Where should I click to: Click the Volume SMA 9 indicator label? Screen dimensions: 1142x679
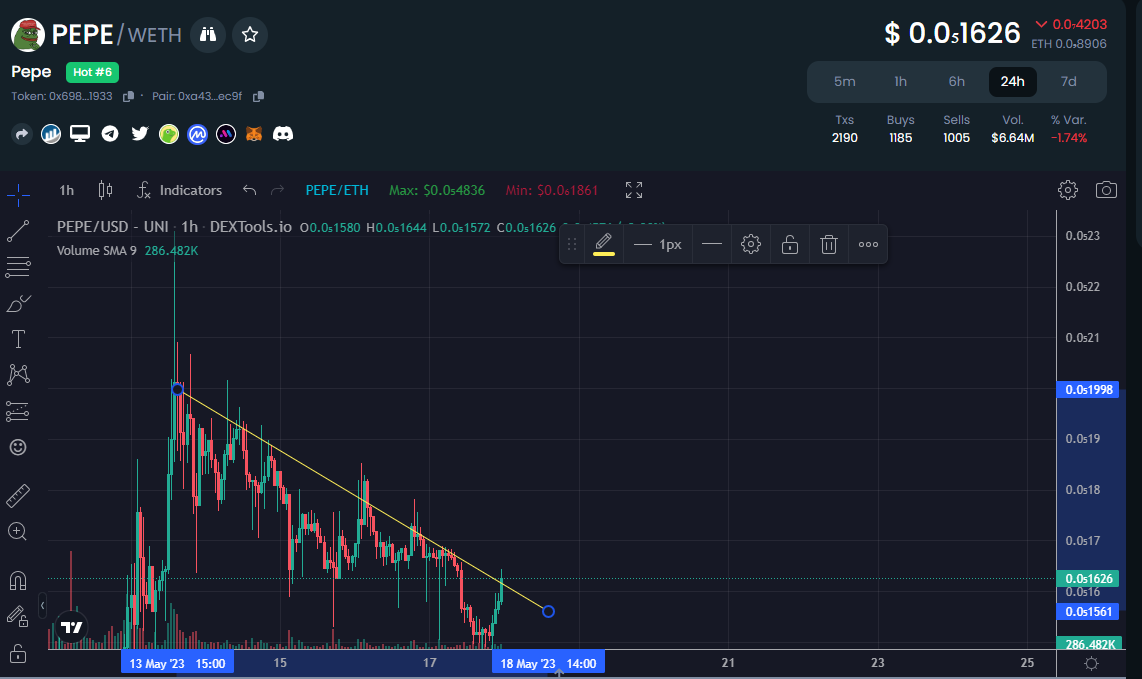[97, 251]
